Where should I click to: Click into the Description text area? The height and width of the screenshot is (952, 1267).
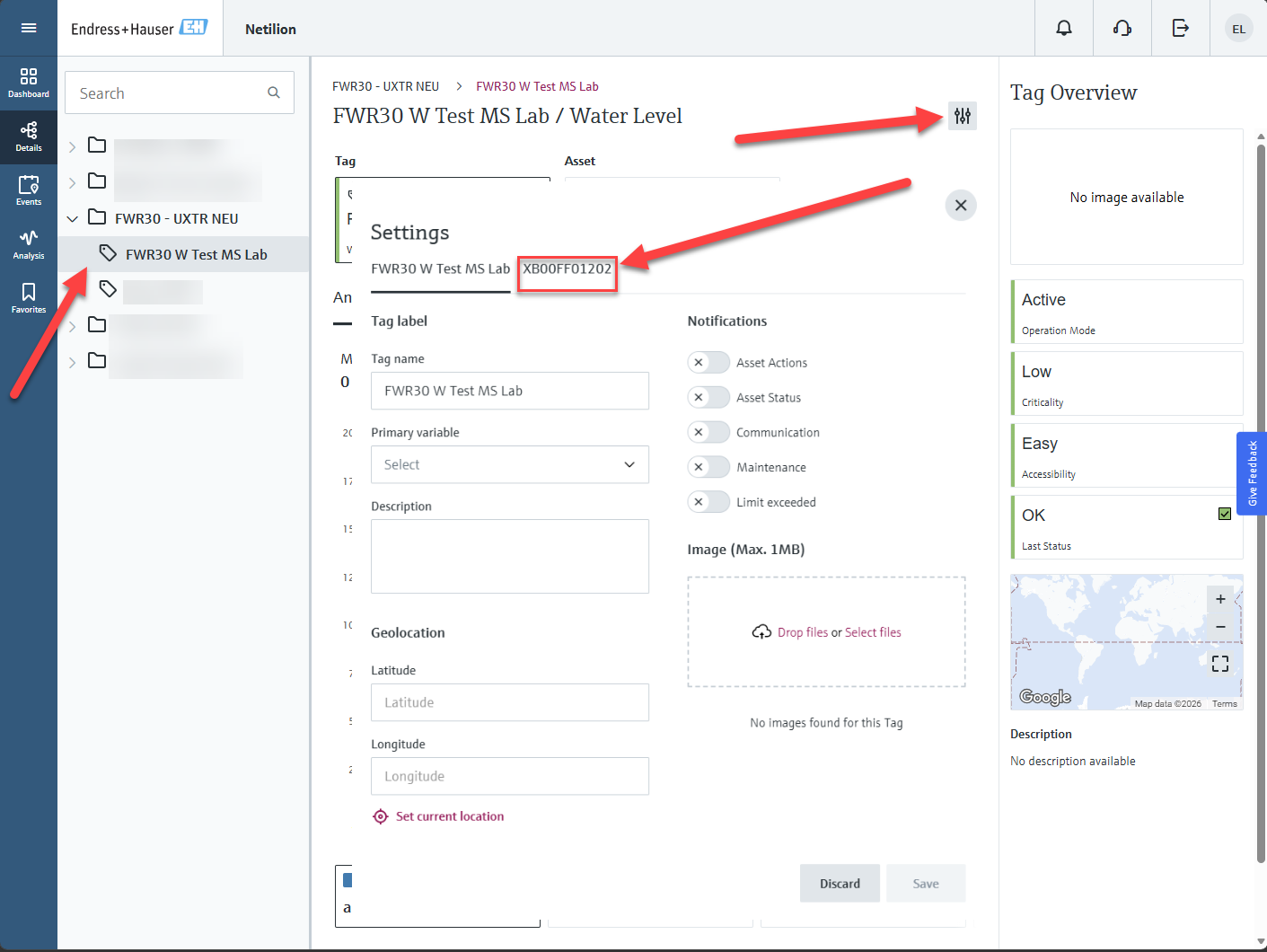510,556
